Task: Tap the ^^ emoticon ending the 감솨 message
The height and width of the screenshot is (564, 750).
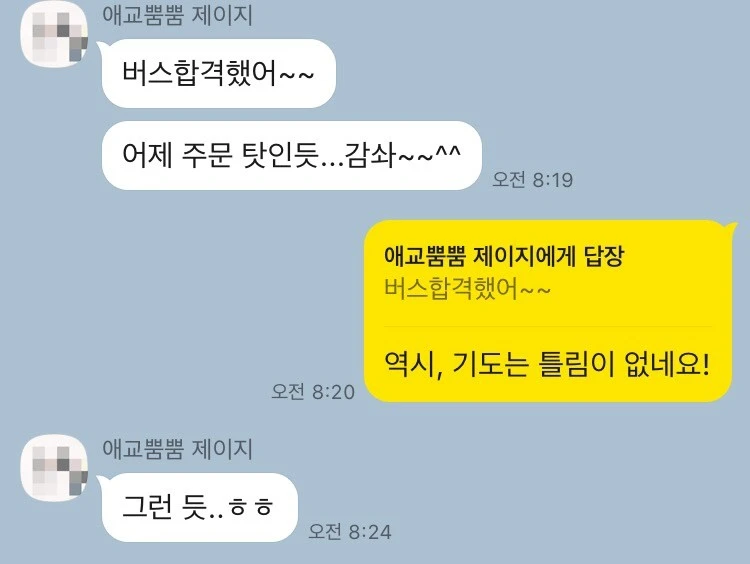Action: point(448,153)
